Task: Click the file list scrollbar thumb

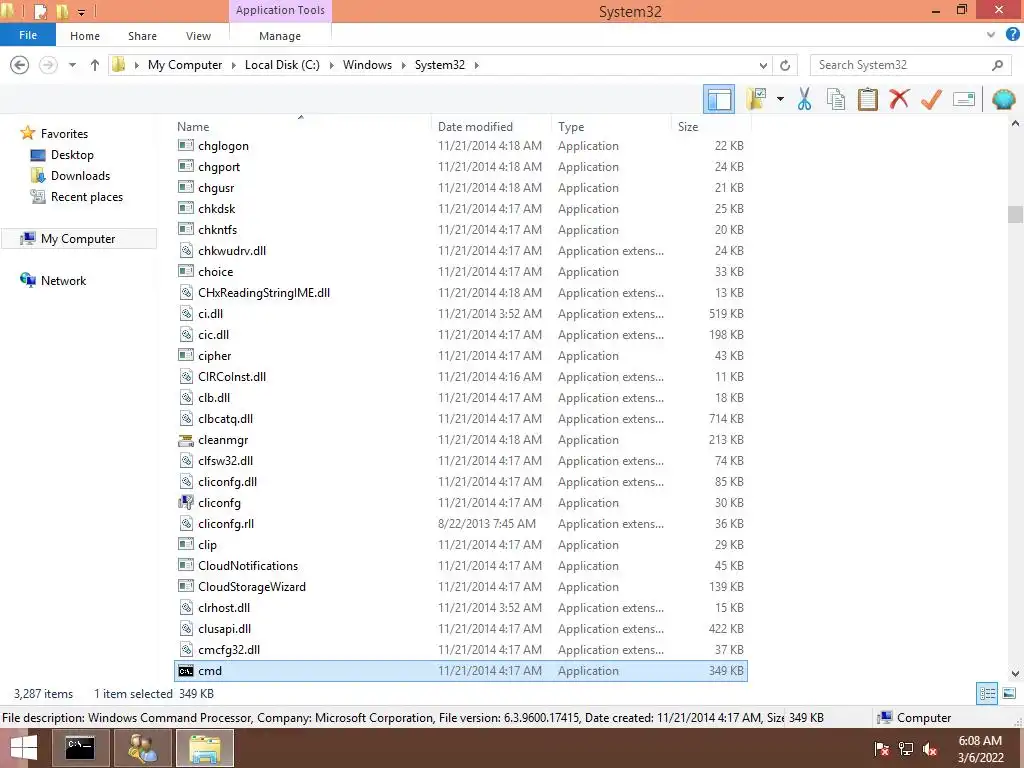Action: point(1015,214)
